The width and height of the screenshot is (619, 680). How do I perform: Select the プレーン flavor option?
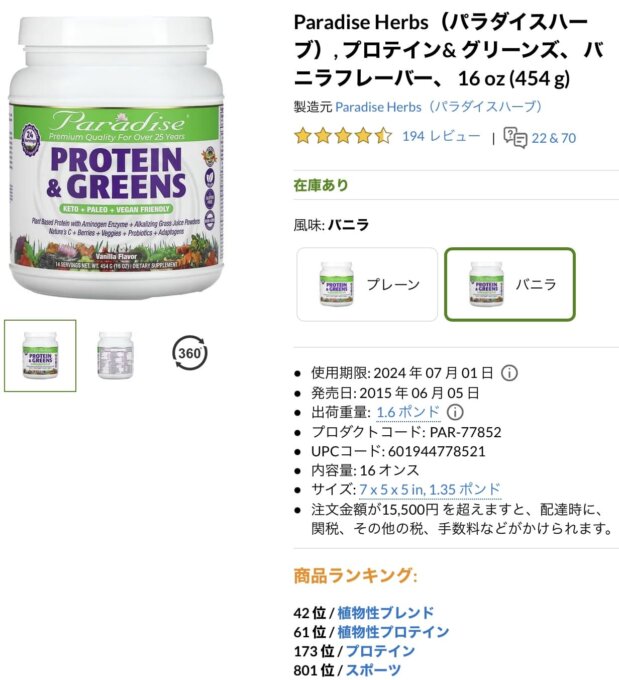click(x=367, y=284)
